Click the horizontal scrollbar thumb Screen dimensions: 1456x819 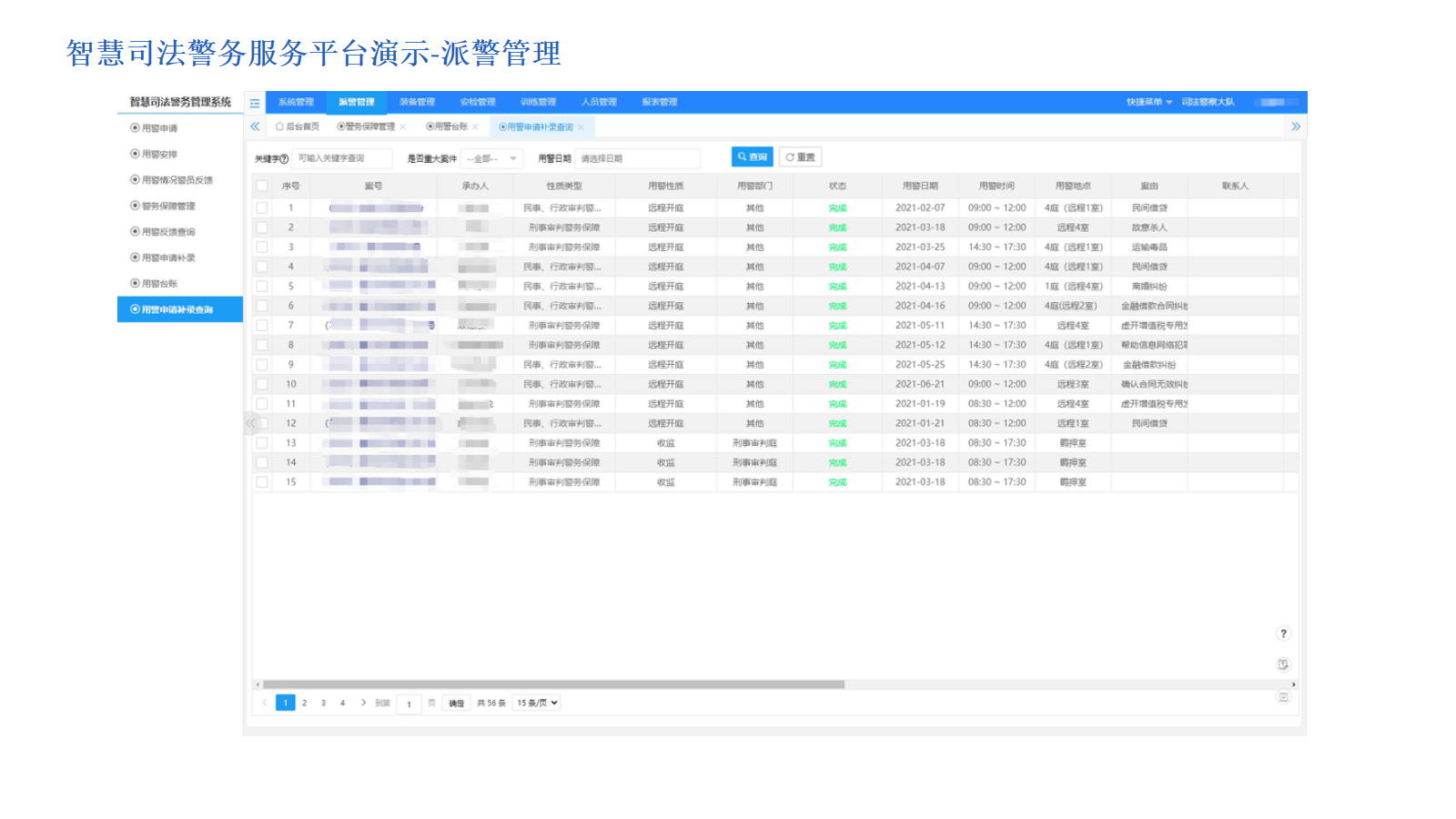[x=553, y=684]
